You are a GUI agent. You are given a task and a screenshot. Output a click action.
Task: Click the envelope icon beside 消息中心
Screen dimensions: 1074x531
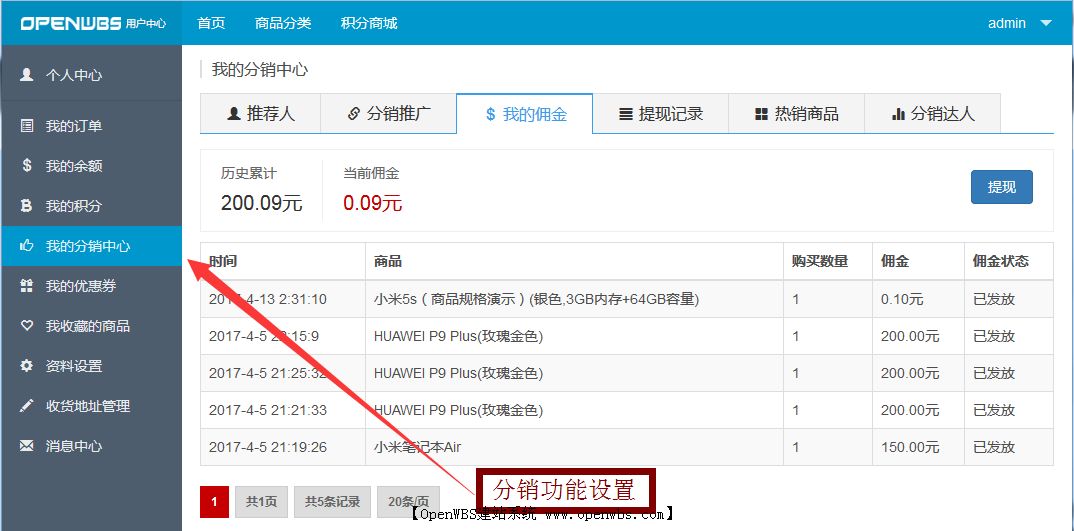click(x=27, y=446)
